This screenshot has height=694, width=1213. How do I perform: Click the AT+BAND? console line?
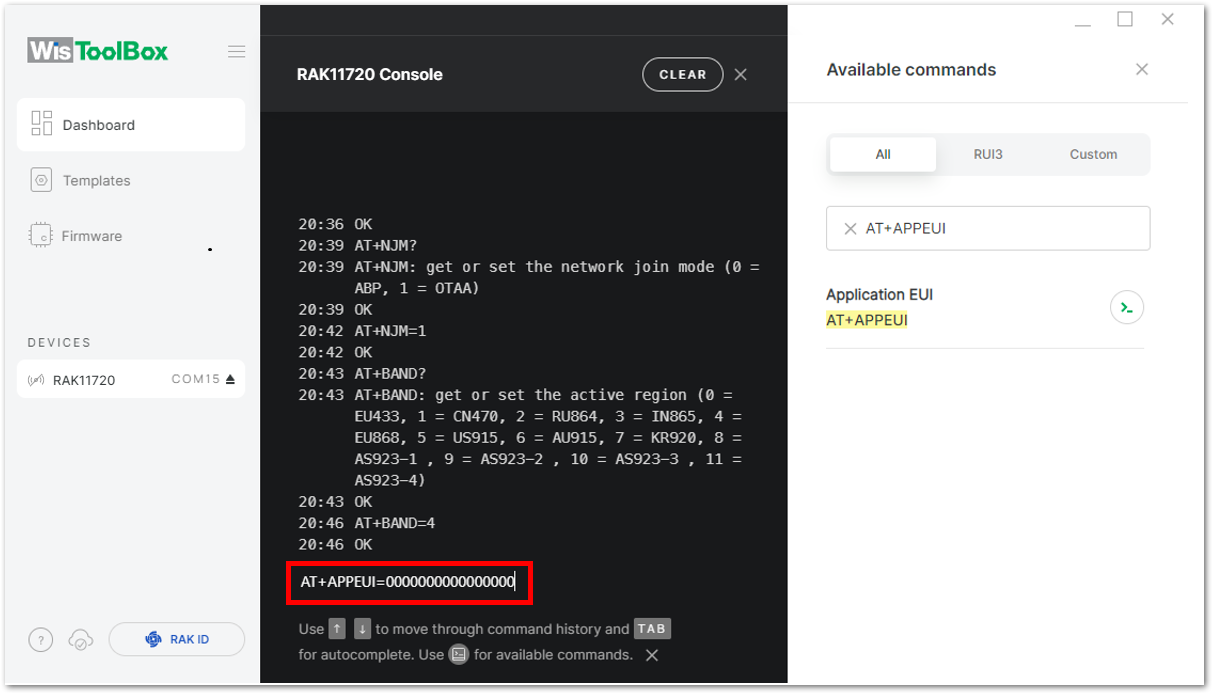391,374
